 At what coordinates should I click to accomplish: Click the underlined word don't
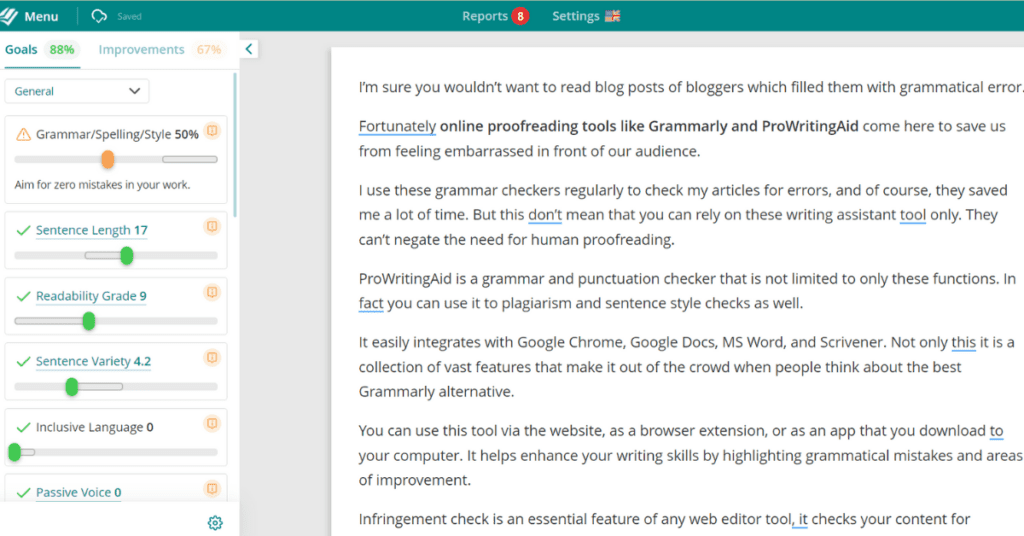click(545, 215)
